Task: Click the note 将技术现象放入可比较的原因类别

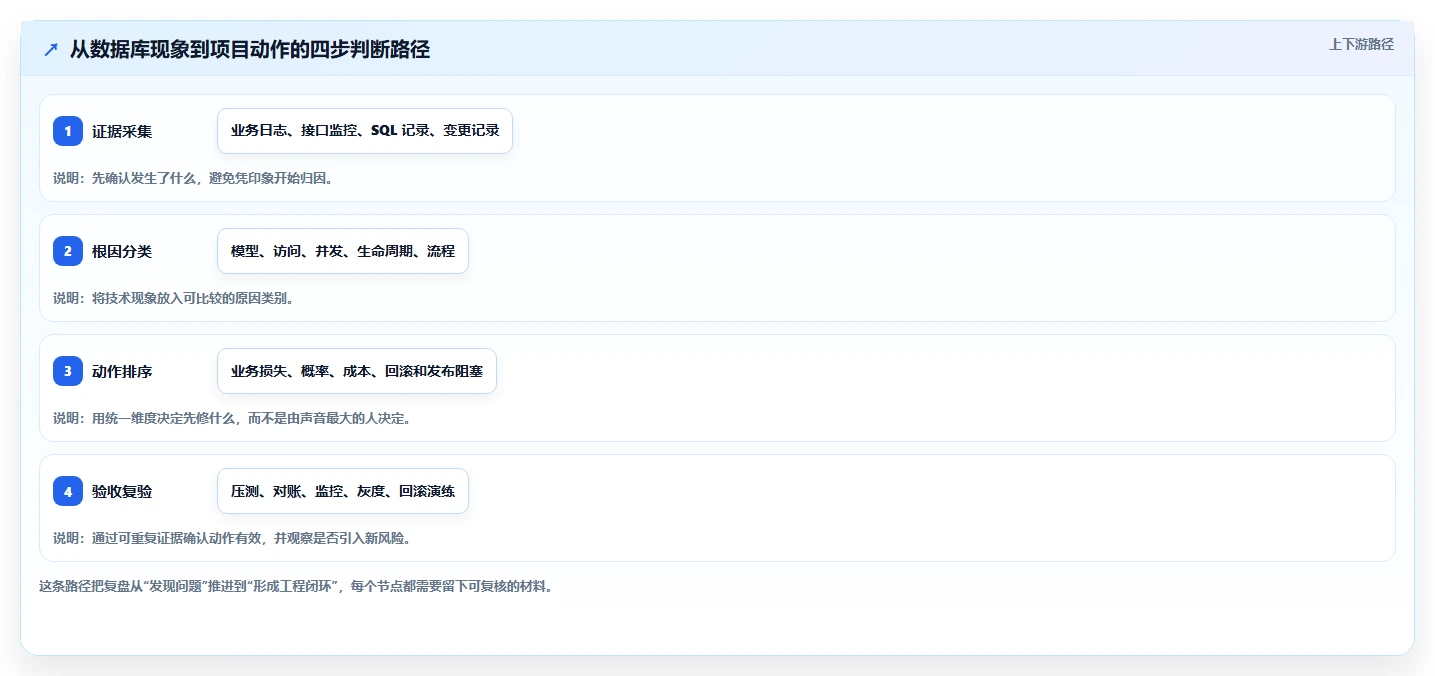Action: [173, 298]
